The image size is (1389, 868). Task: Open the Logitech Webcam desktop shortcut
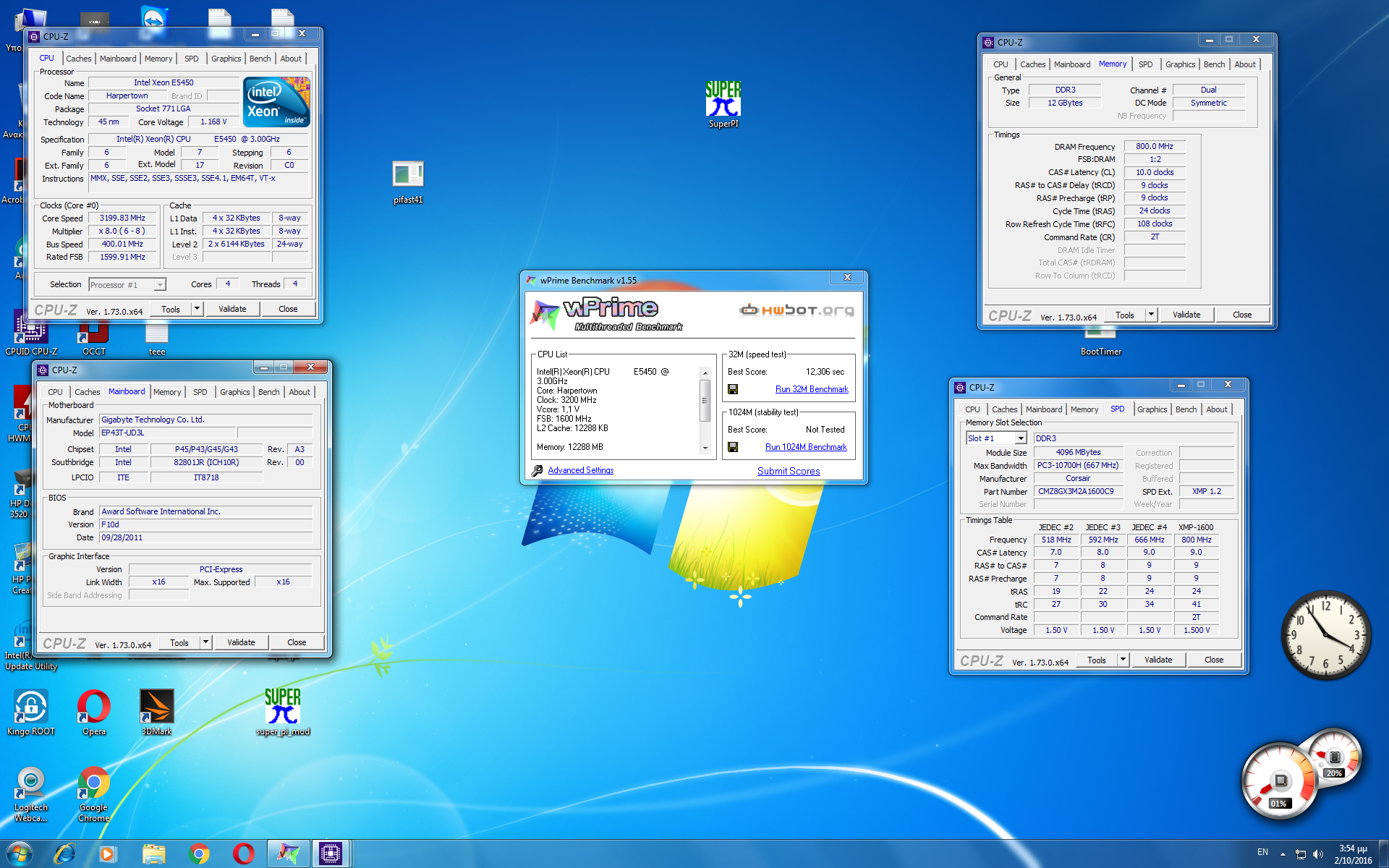[31, 794]
